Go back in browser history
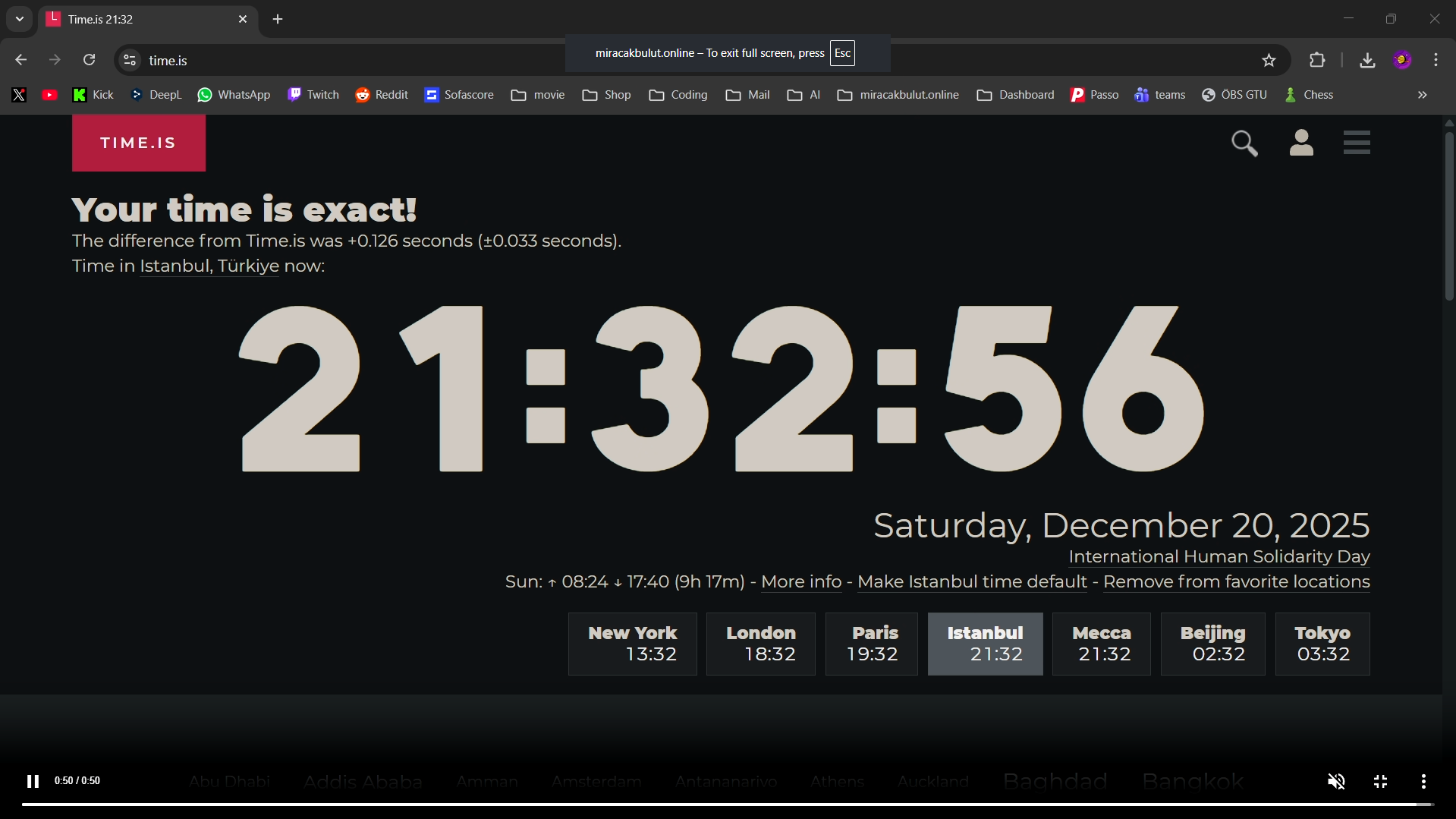The height and width of the screenshot is (819, 1456). point(20,60)
